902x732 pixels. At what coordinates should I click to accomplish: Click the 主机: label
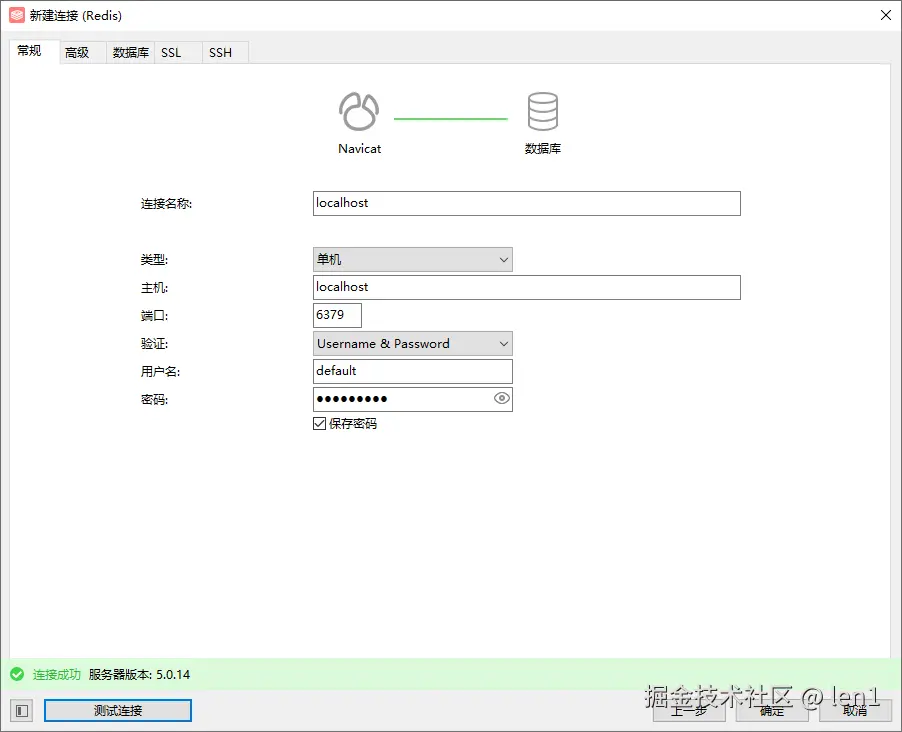pyautogui.click(x=154, y=288)
